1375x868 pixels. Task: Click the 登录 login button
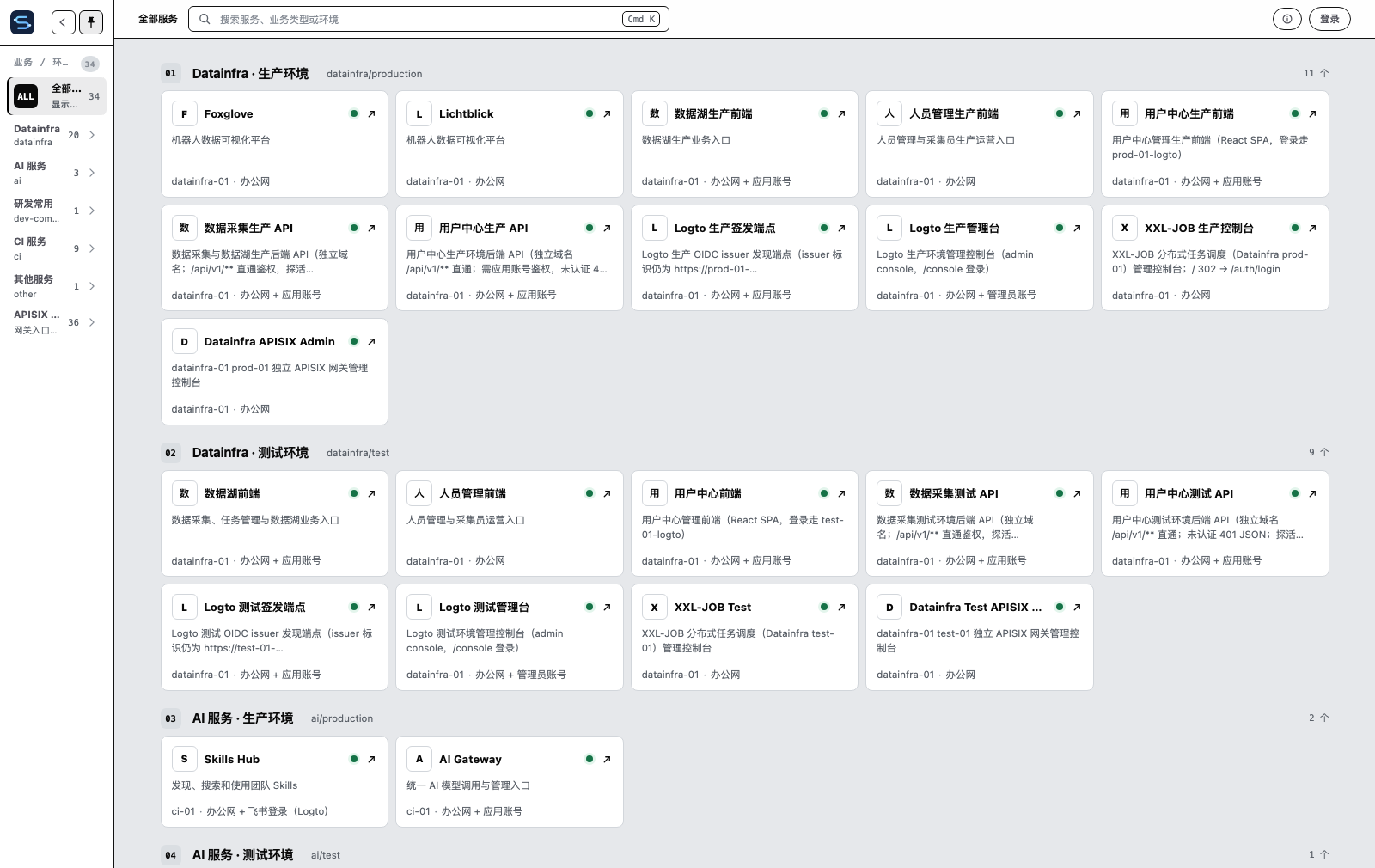tap(1329, 19)
